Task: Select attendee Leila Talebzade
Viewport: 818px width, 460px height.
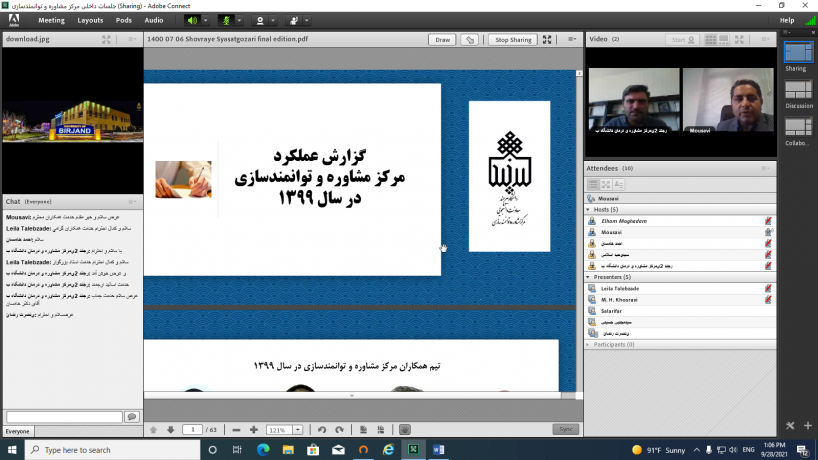Action: pos(680,288)
